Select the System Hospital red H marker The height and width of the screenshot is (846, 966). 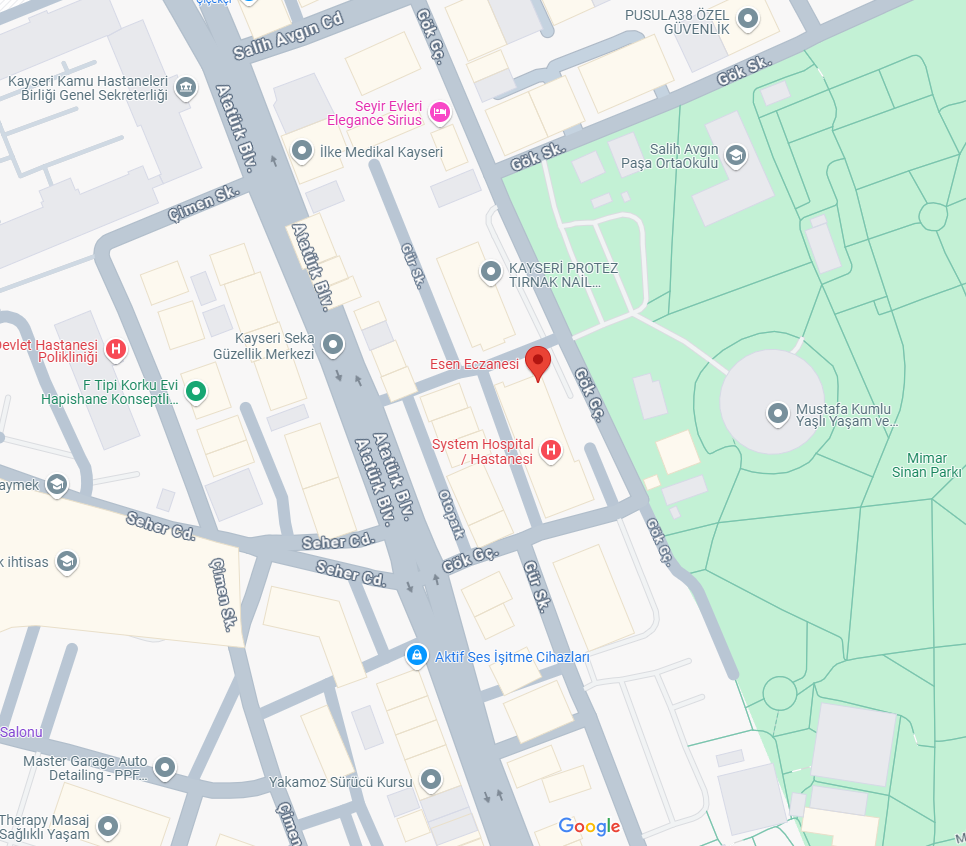(551, 451)
